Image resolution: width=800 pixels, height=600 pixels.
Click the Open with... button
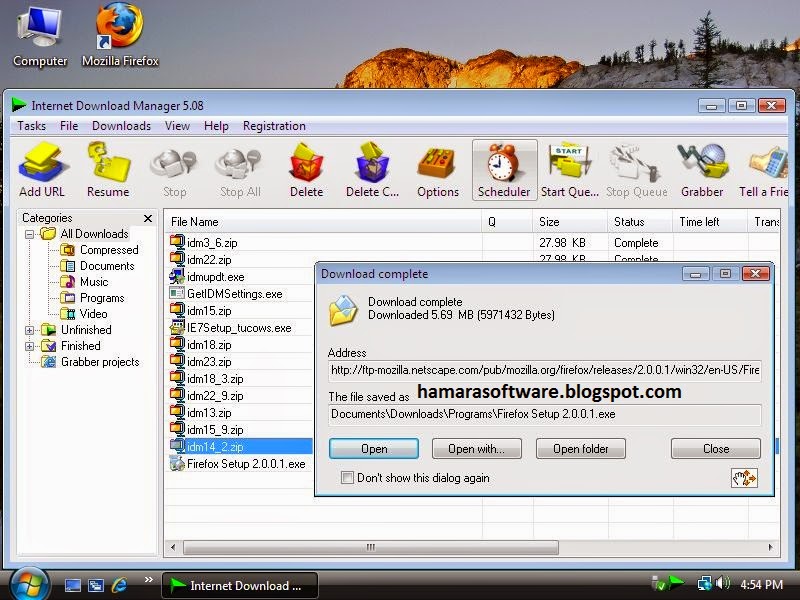point(477,448)
